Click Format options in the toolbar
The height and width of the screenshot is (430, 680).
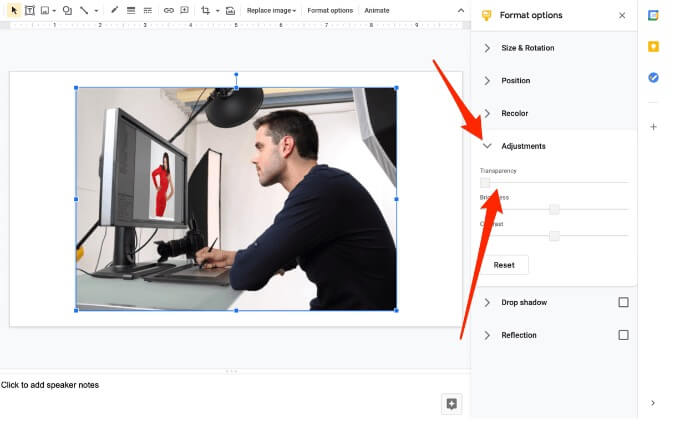point(330,10)
